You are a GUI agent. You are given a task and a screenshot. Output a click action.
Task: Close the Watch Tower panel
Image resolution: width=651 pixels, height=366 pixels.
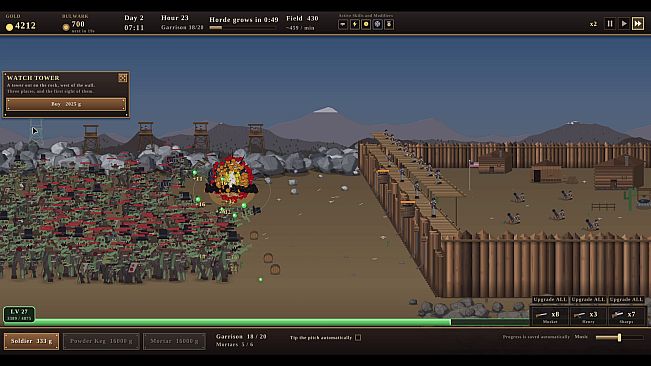coord(122,78)
